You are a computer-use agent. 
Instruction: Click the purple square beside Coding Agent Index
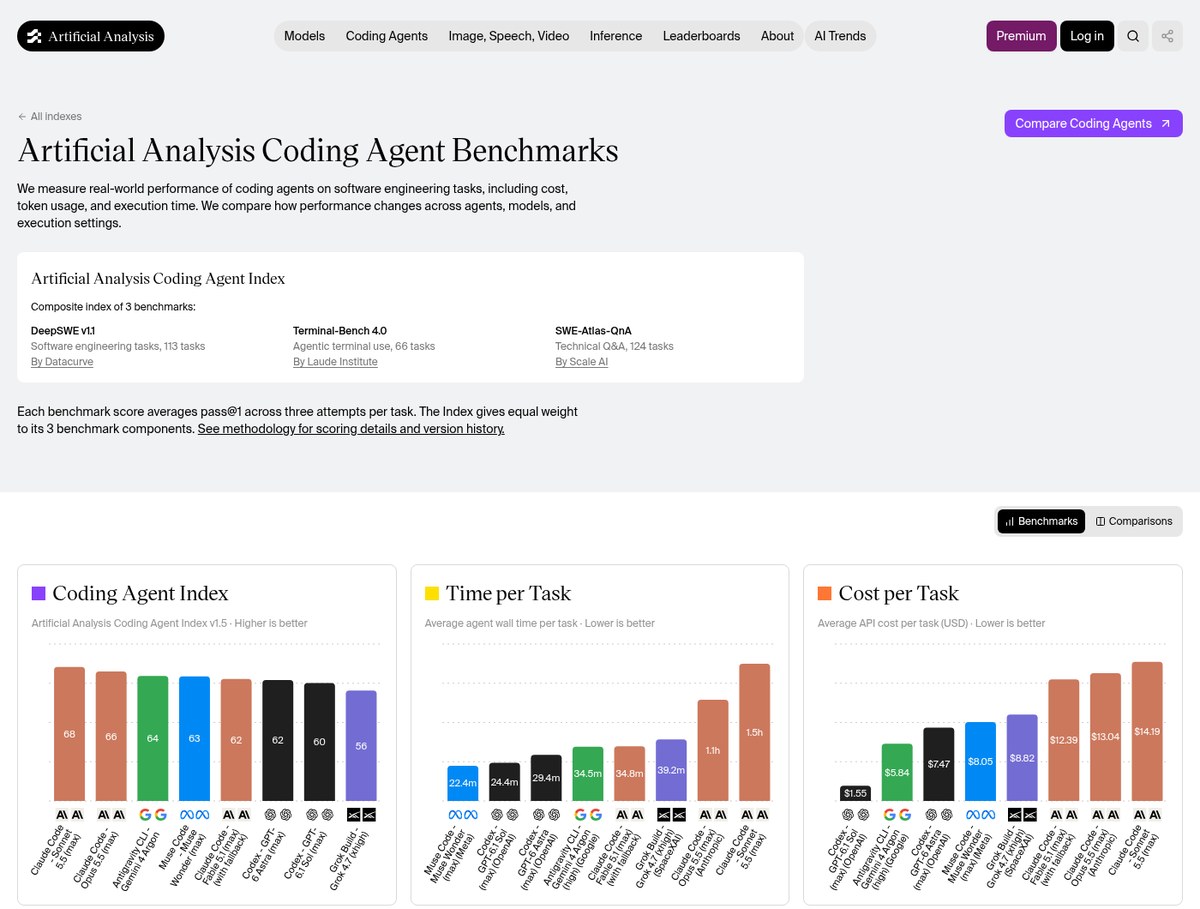click(39, 594)
